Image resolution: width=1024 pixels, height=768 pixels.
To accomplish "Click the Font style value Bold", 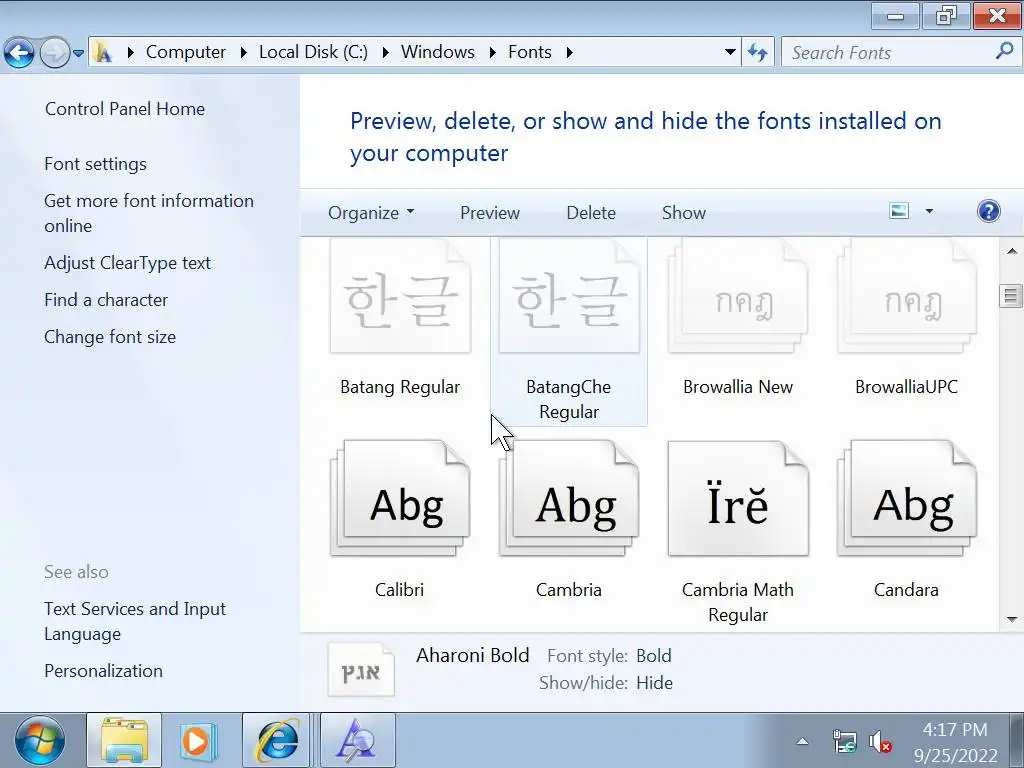I will point(654,656).
